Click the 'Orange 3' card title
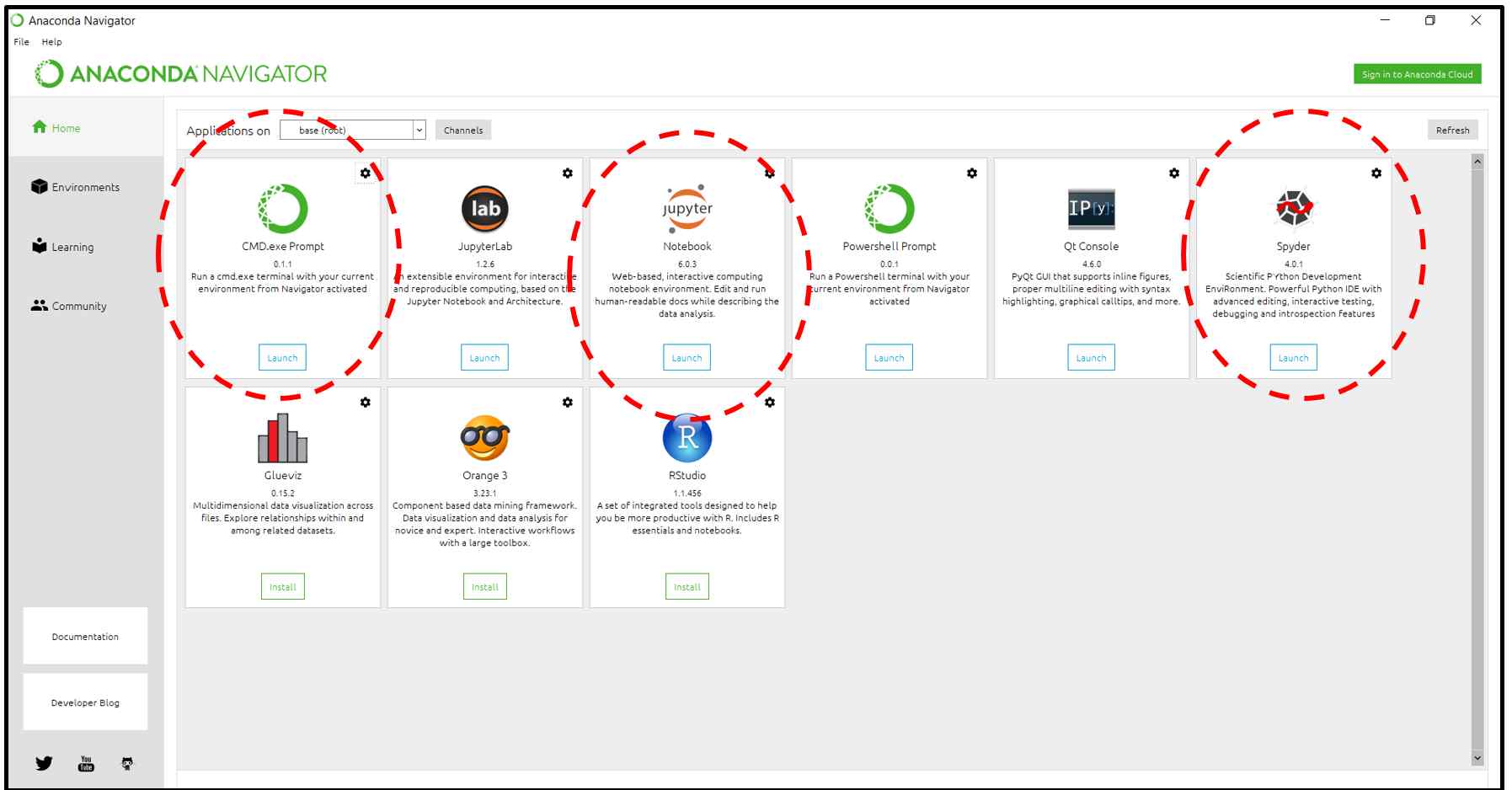The width and height of the screenshot is (1512, 790). 484,475
